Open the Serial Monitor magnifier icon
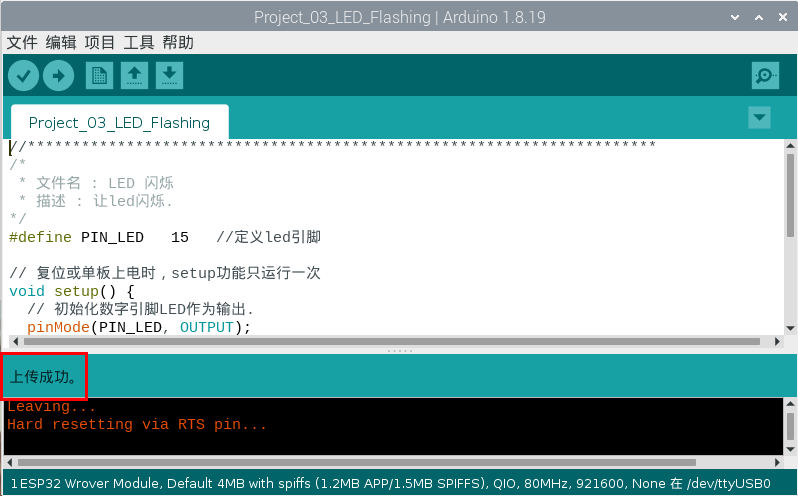This screenshot has height=496, width=798. pyautogui.click(x=765, y=75)
